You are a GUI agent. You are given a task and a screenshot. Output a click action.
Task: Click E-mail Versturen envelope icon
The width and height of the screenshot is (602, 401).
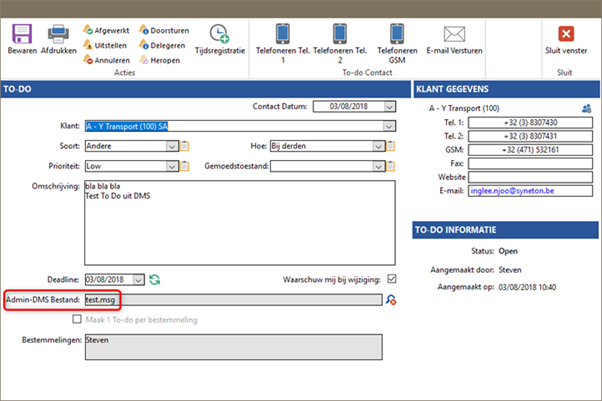tap(455, 32)
